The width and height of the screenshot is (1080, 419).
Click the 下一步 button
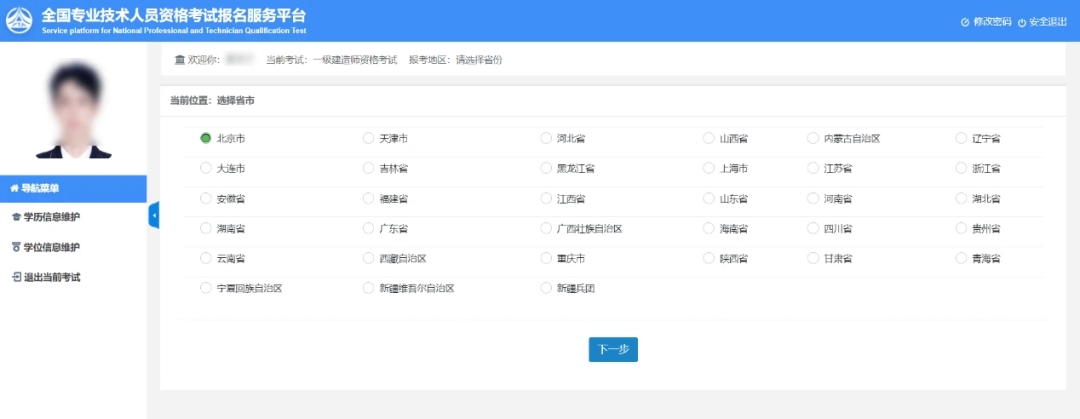(613, 349)
